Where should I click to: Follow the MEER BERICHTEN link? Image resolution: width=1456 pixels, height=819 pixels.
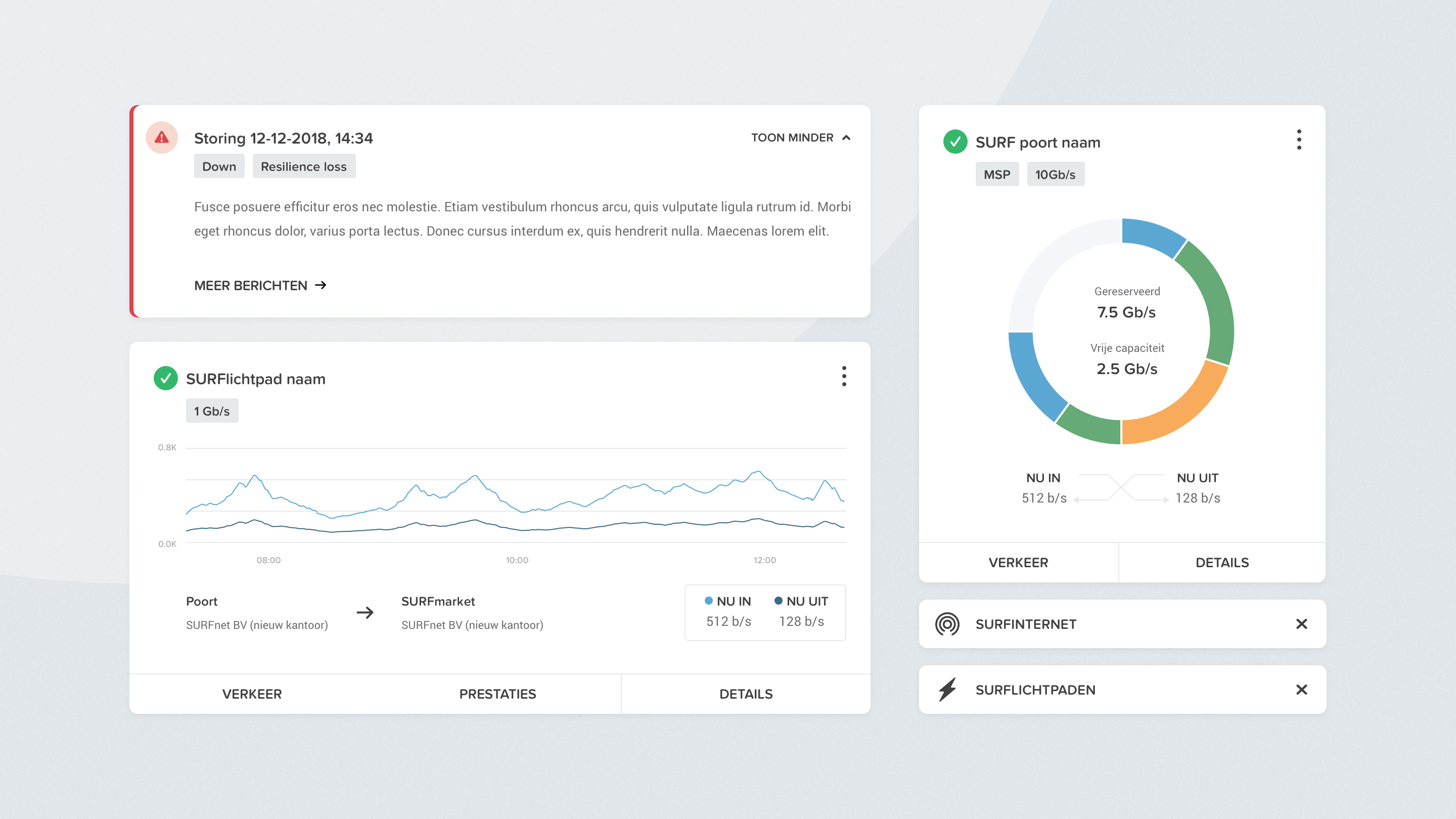tap(260, 286)
